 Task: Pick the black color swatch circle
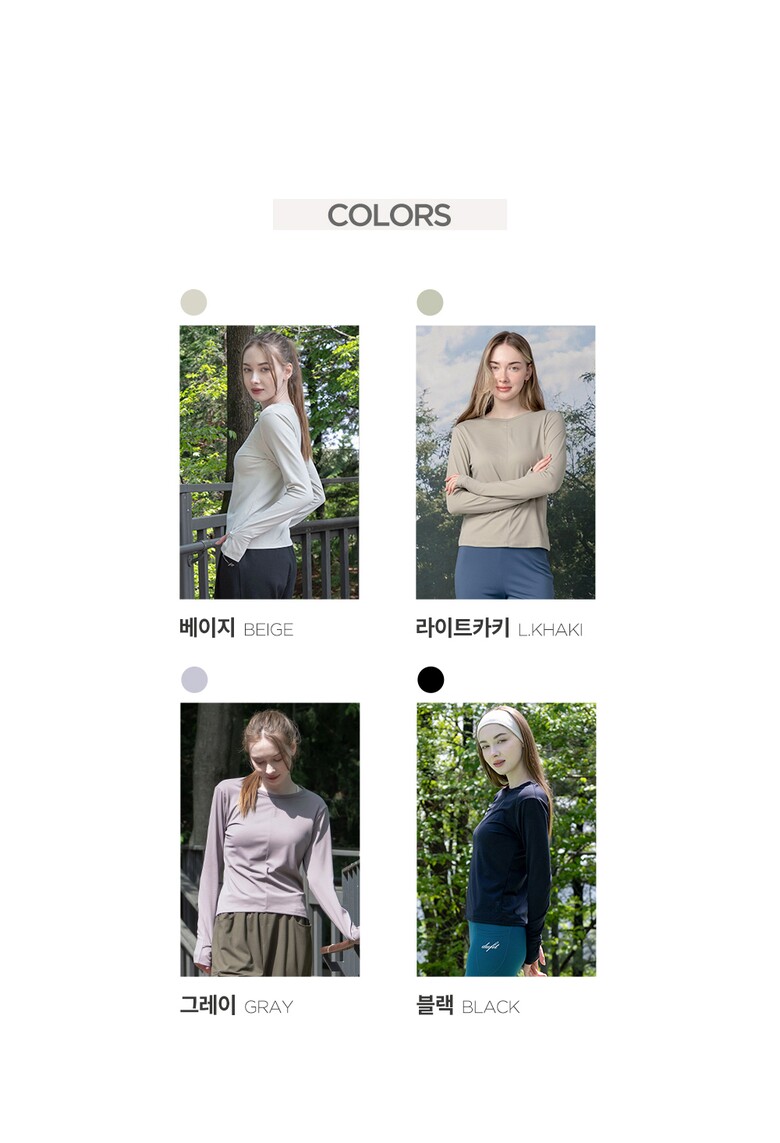pyautogui.click(x=430, y=679)
